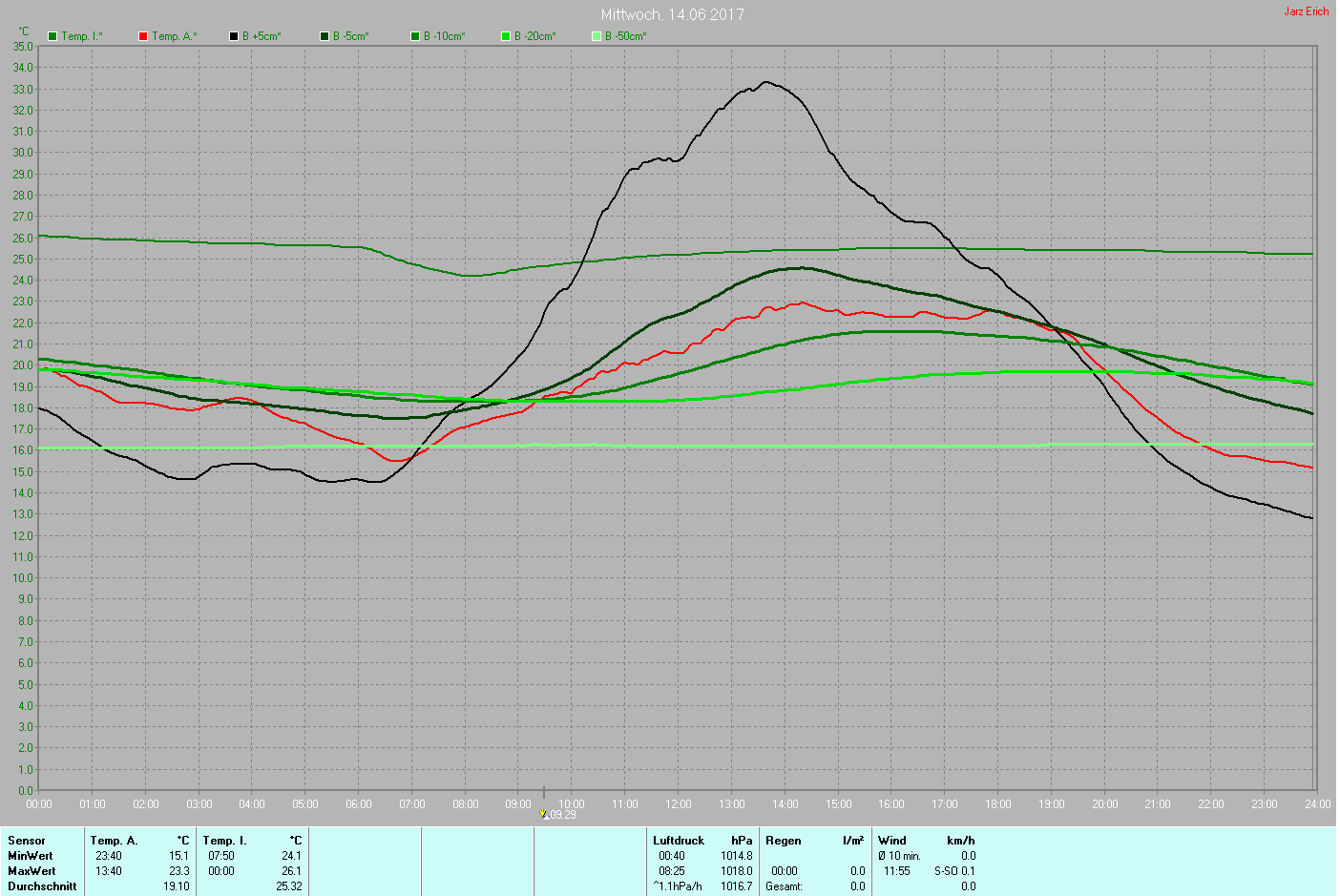
Task: Click the minimum time '23:40'
Action: [x=109, y=856]
